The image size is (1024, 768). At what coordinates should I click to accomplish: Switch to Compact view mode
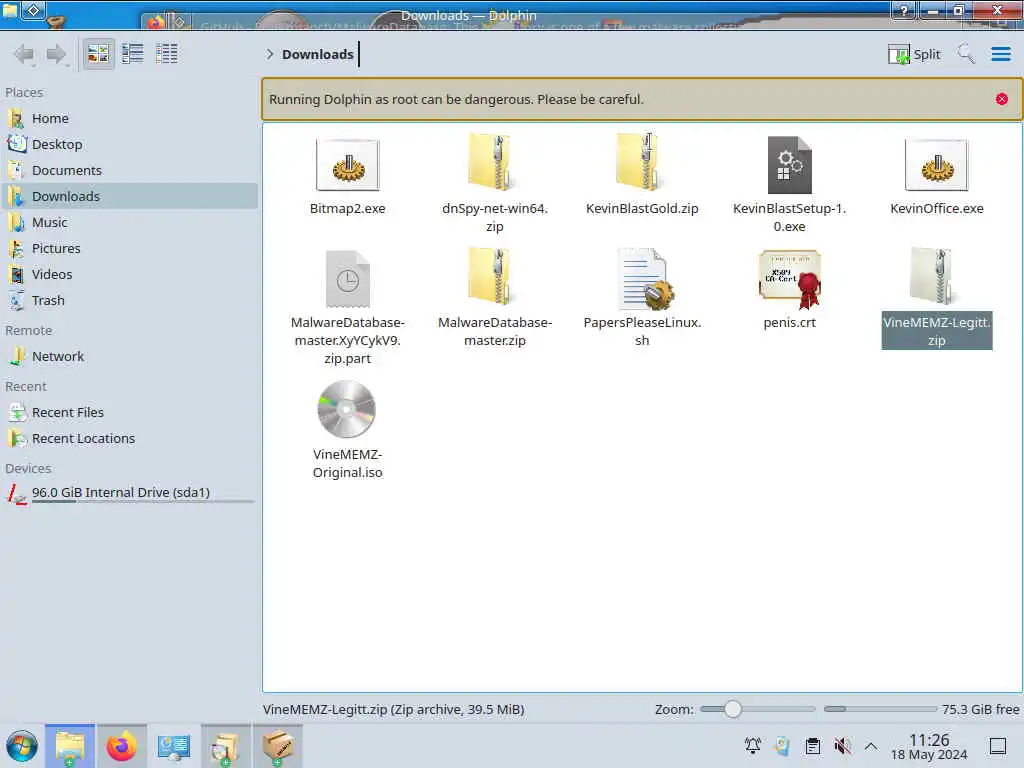133,54
